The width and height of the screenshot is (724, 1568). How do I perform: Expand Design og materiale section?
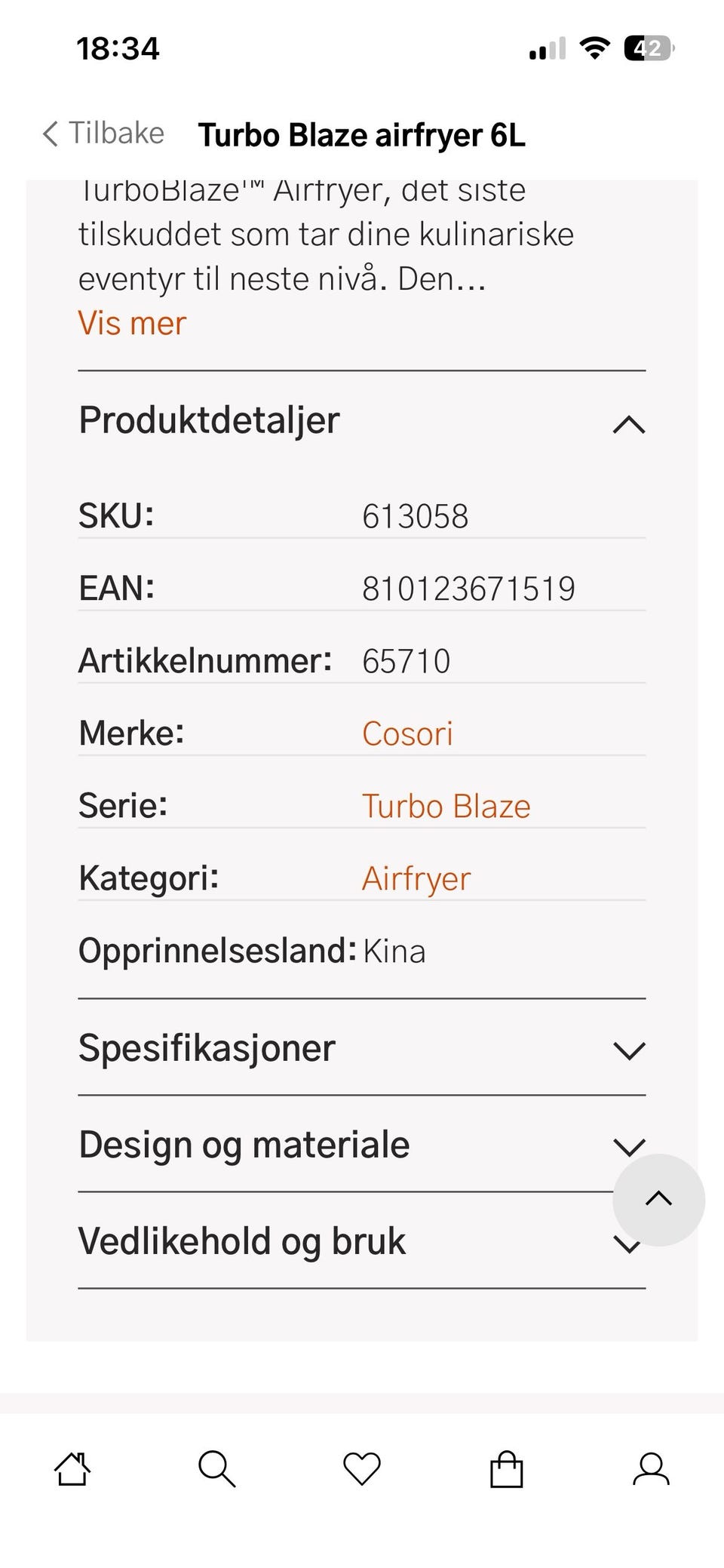(362, 1145)
